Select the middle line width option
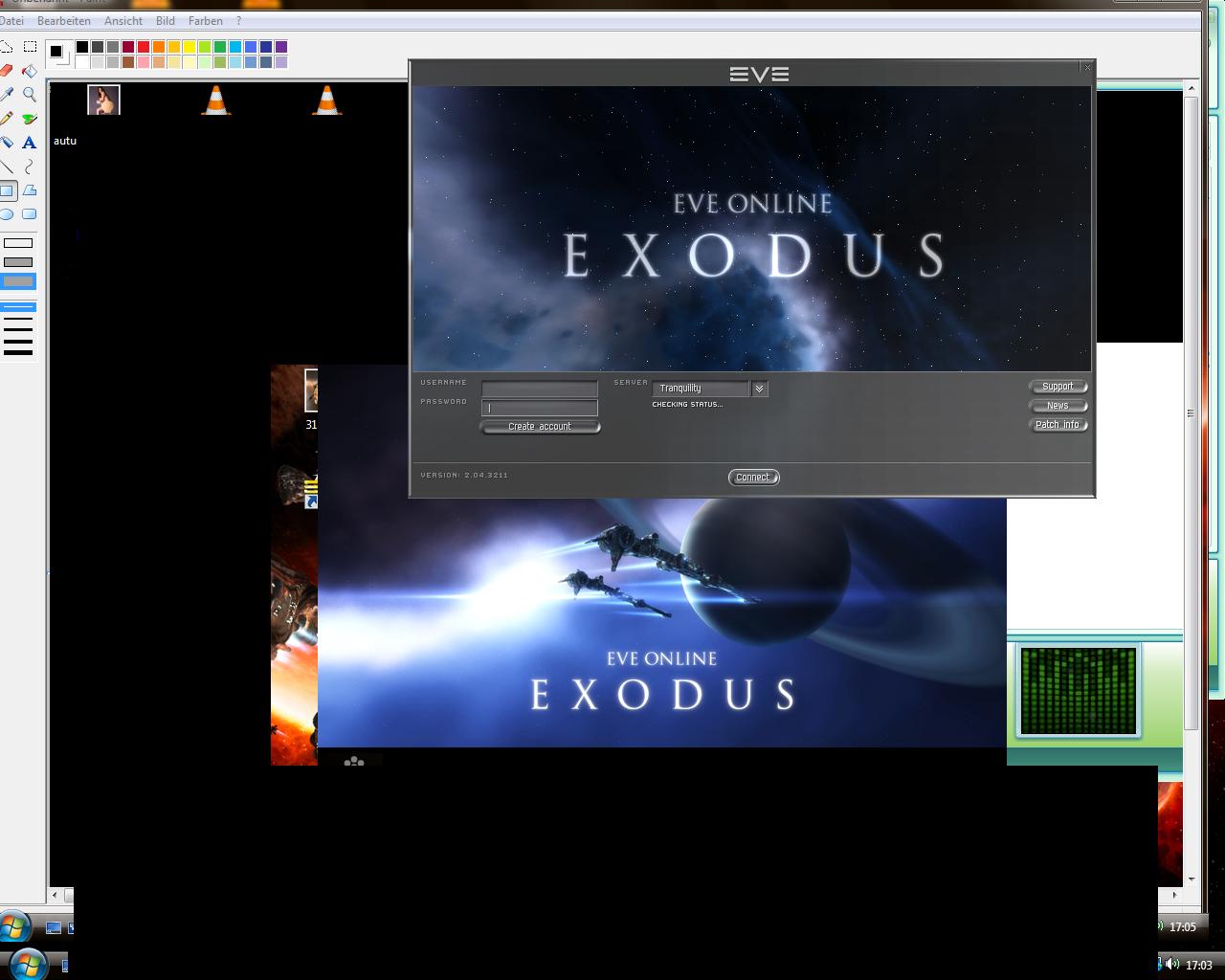Screen dimensions: 1225x980 18,330
